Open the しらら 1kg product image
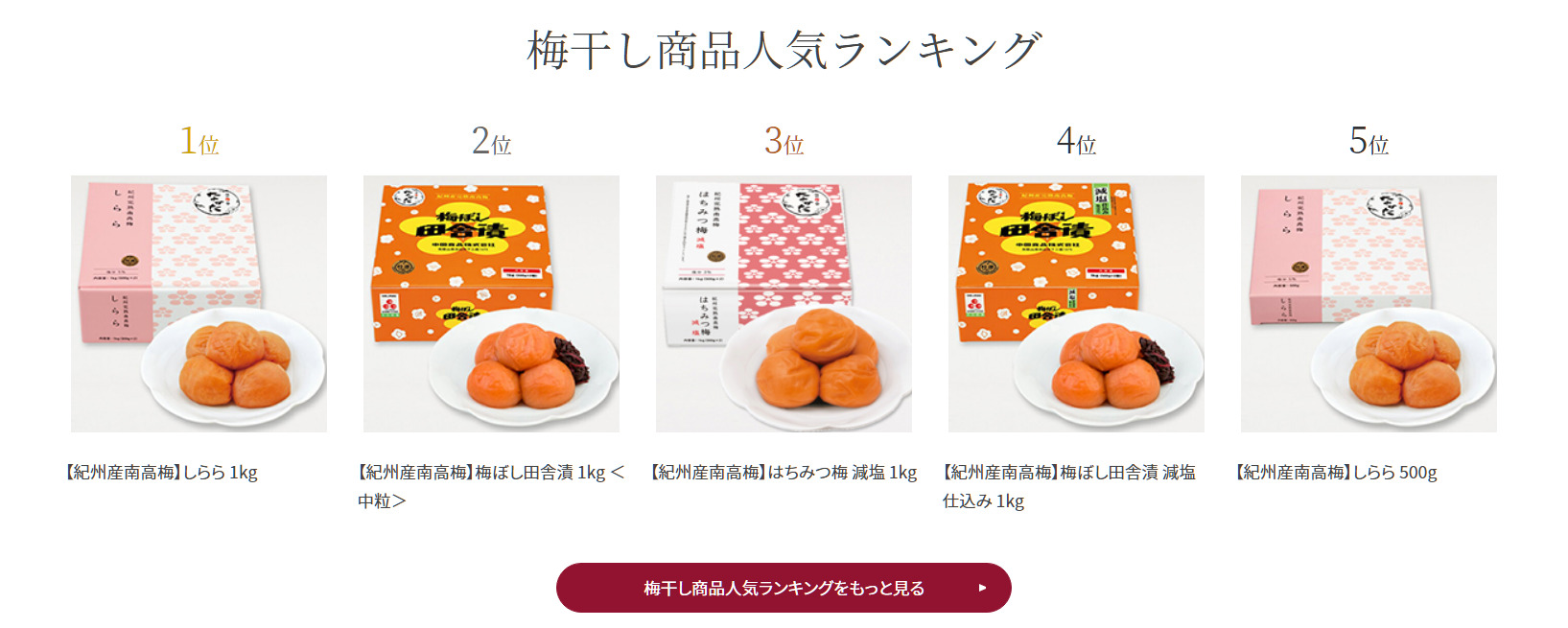Screen dimensions: 1568x628 [199, 303]
